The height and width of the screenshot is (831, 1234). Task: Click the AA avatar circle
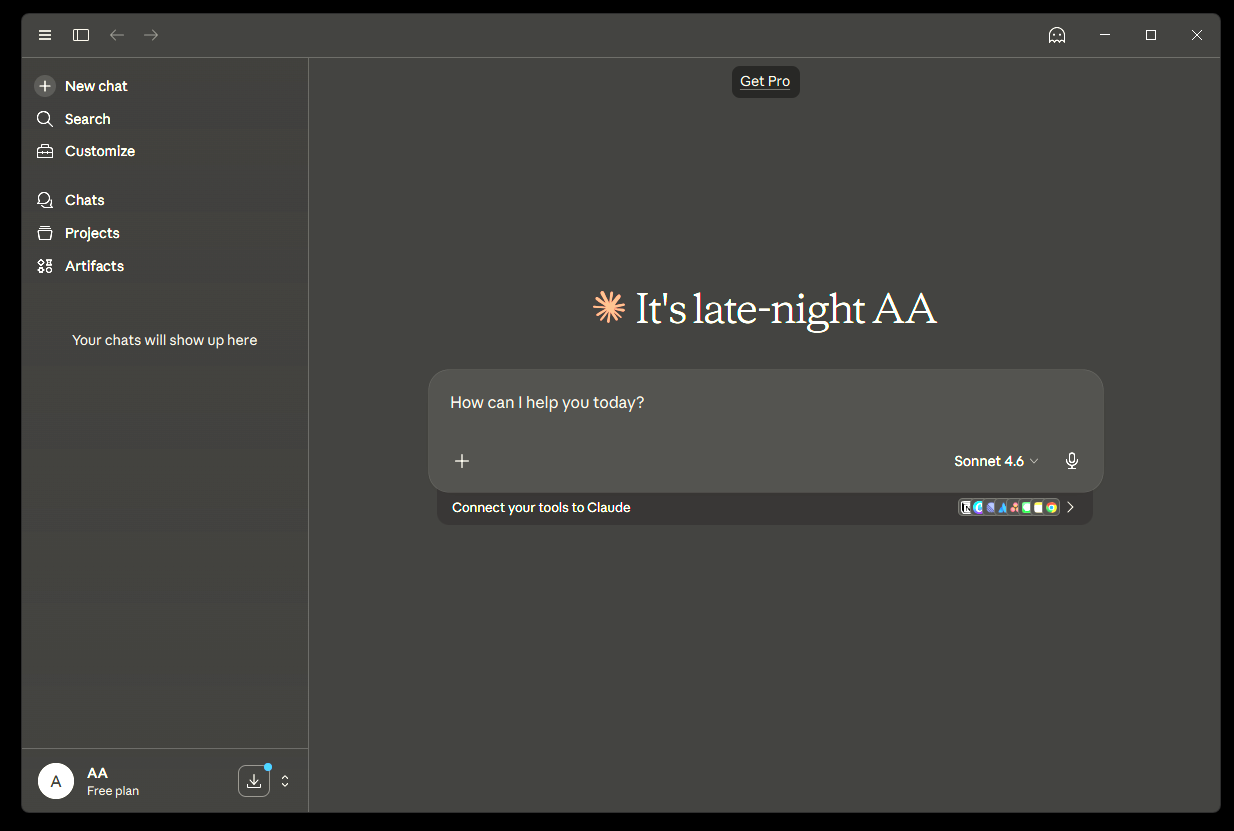pyautogui.click(x=56, y=781)
